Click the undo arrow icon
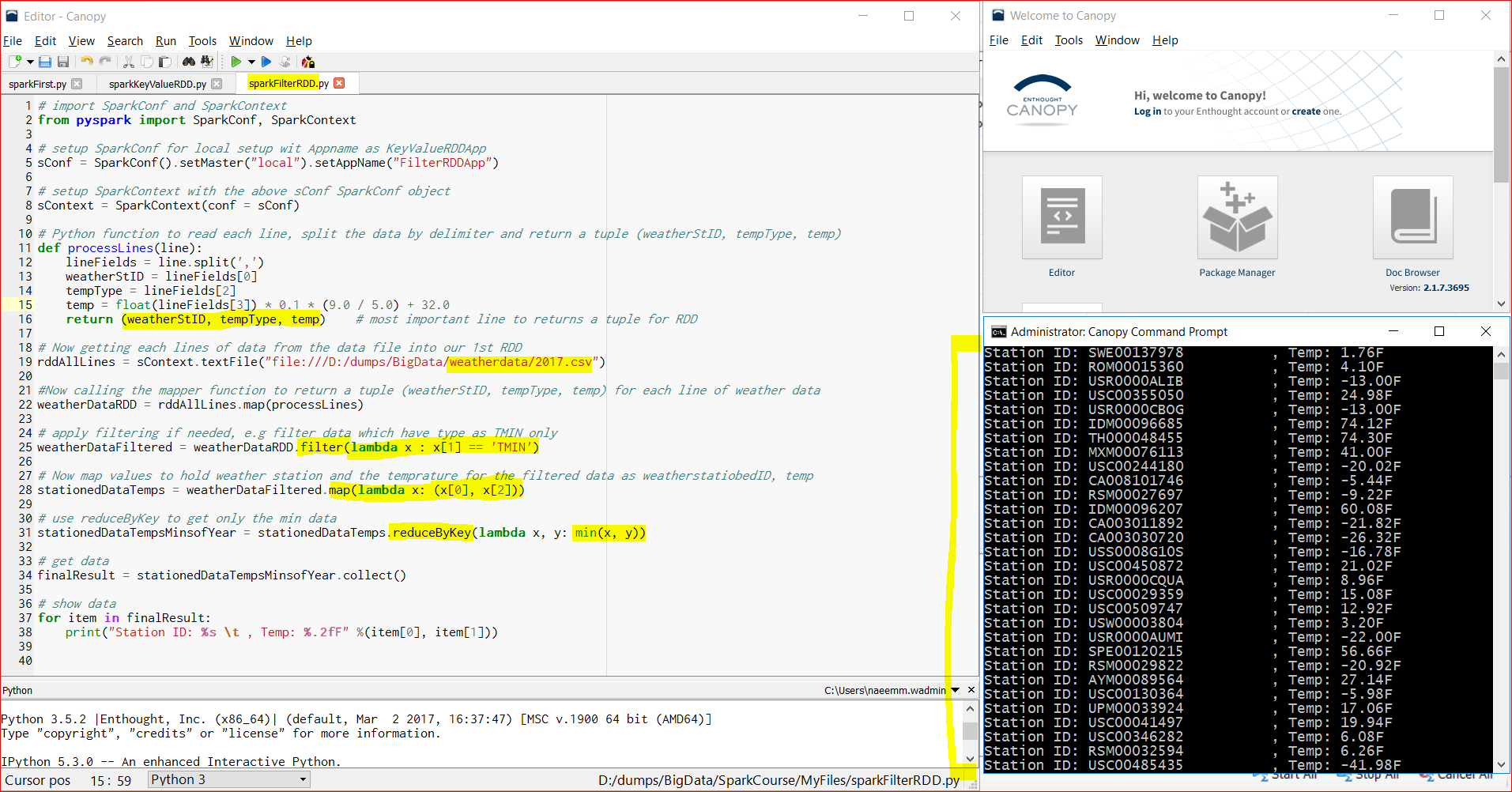 click(87, 62)
